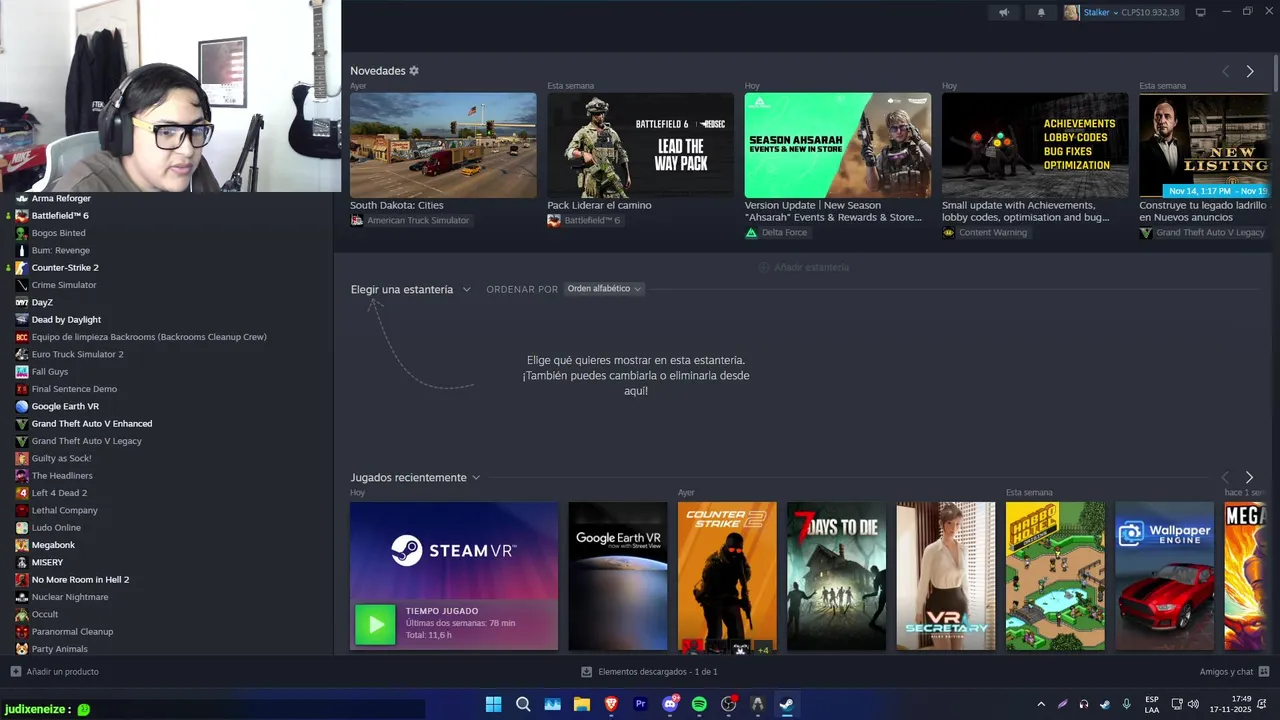Show next recently played games arrow
This screenshot has height=720, width=1280.
1249,478
